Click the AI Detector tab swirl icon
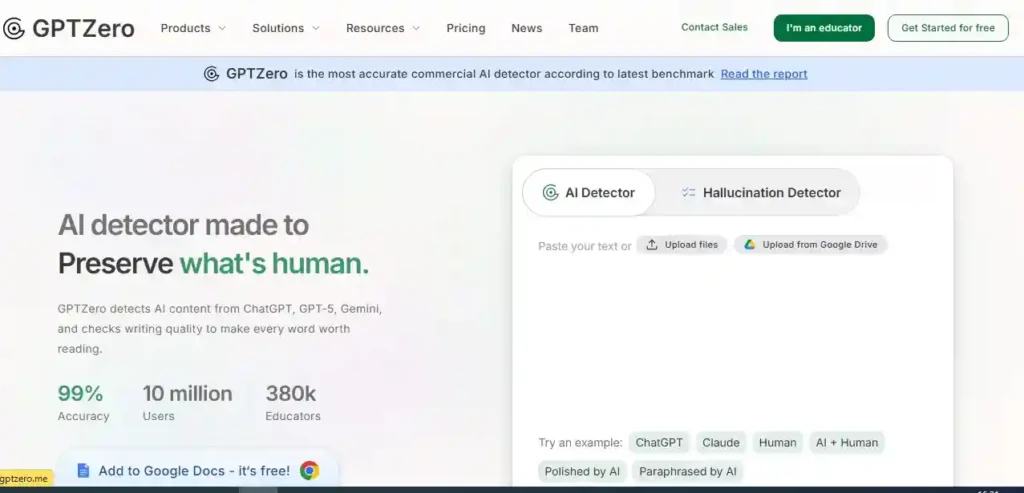 click(551, 193)
